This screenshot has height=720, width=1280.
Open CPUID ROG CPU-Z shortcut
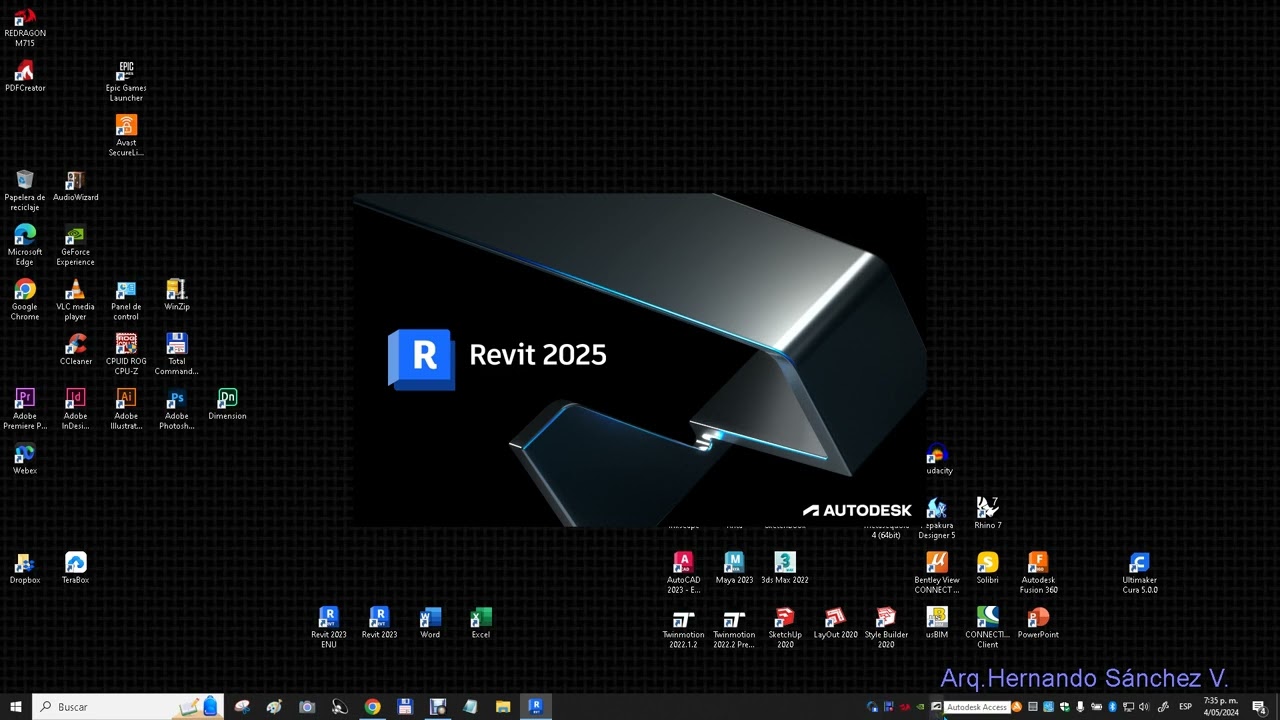pyautogui.click(x=126, y=355)
